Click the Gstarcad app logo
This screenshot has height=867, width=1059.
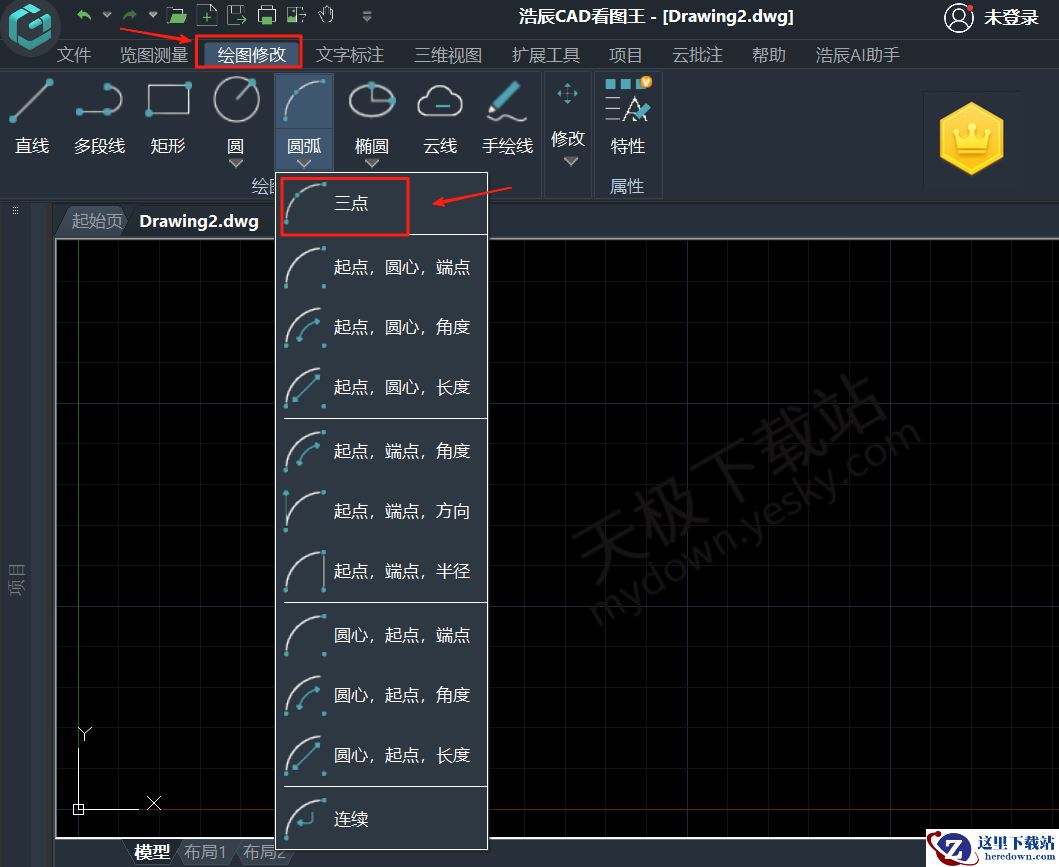[x=31, y=27]
